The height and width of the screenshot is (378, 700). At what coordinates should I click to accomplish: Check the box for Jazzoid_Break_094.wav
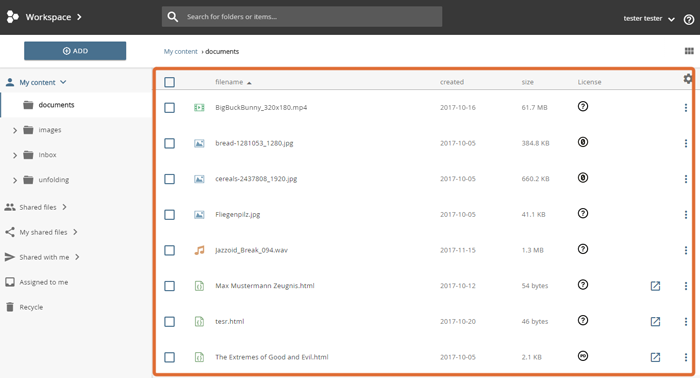tap(169, 250)
